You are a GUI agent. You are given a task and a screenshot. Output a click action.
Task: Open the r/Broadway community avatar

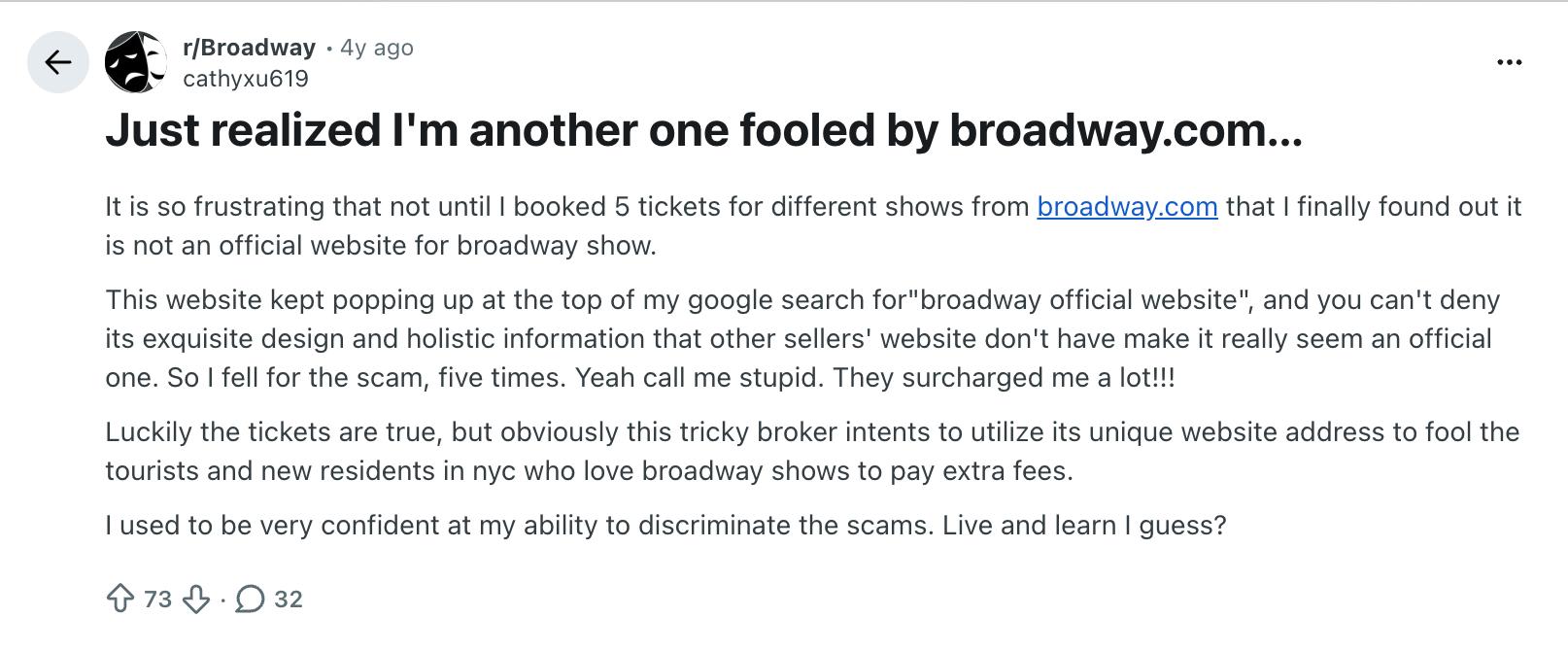tap(135, 62)
